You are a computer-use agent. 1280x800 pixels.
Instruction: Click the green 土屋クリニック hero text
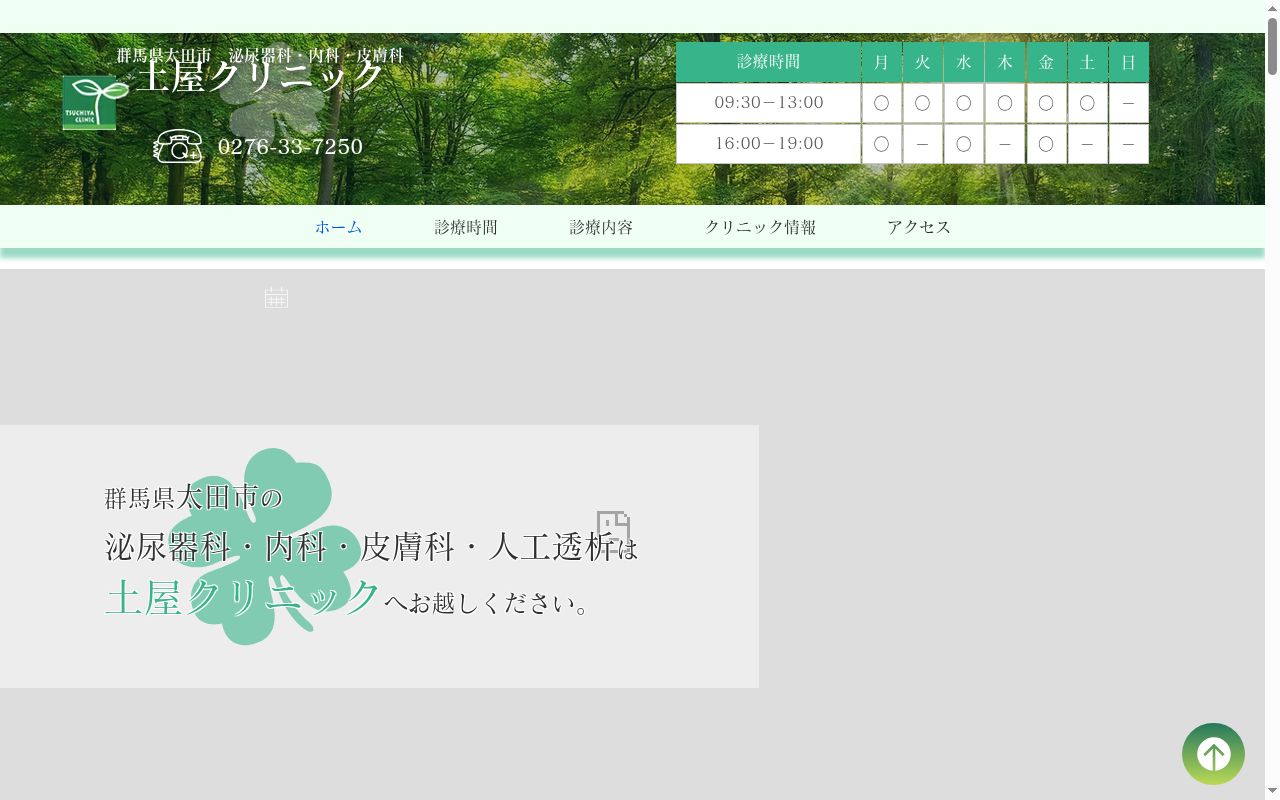(243, 598)
